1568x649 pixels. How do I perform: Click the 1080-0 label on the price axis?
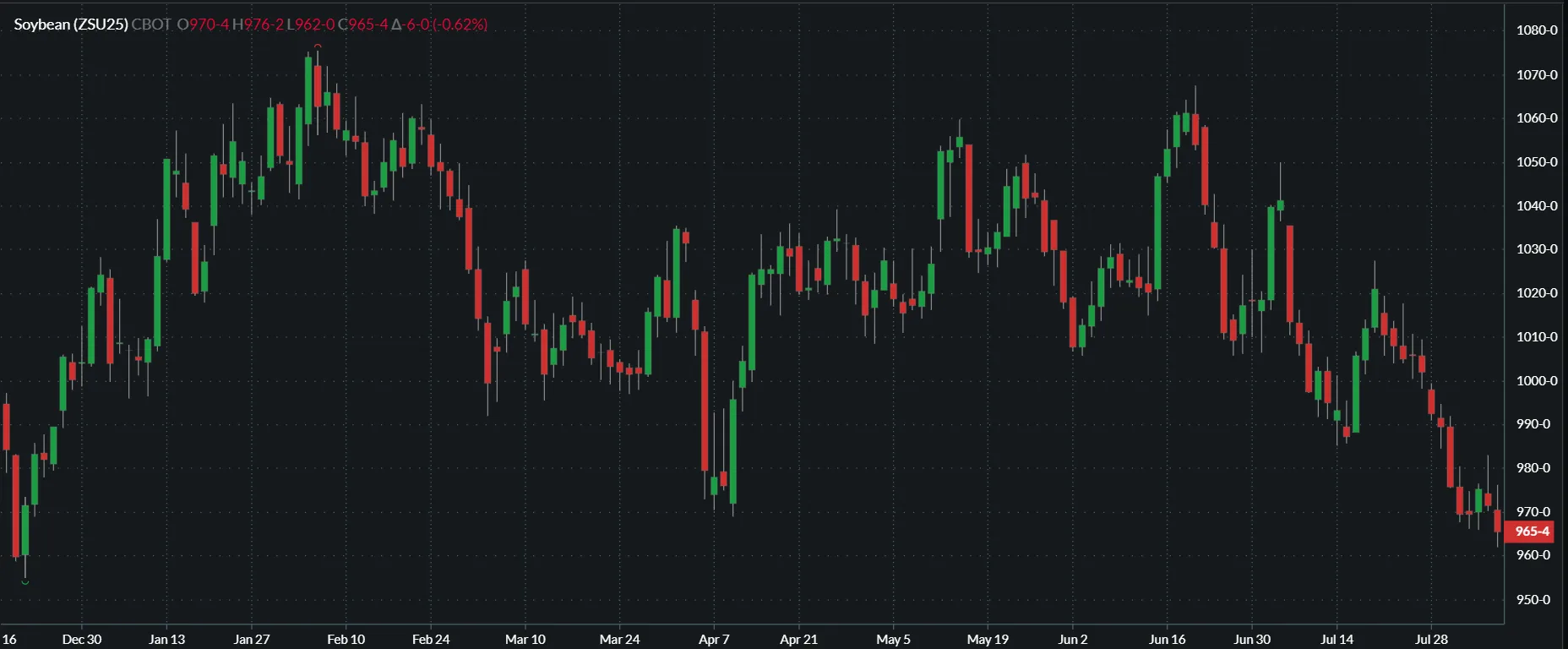tap(1537, 30)
